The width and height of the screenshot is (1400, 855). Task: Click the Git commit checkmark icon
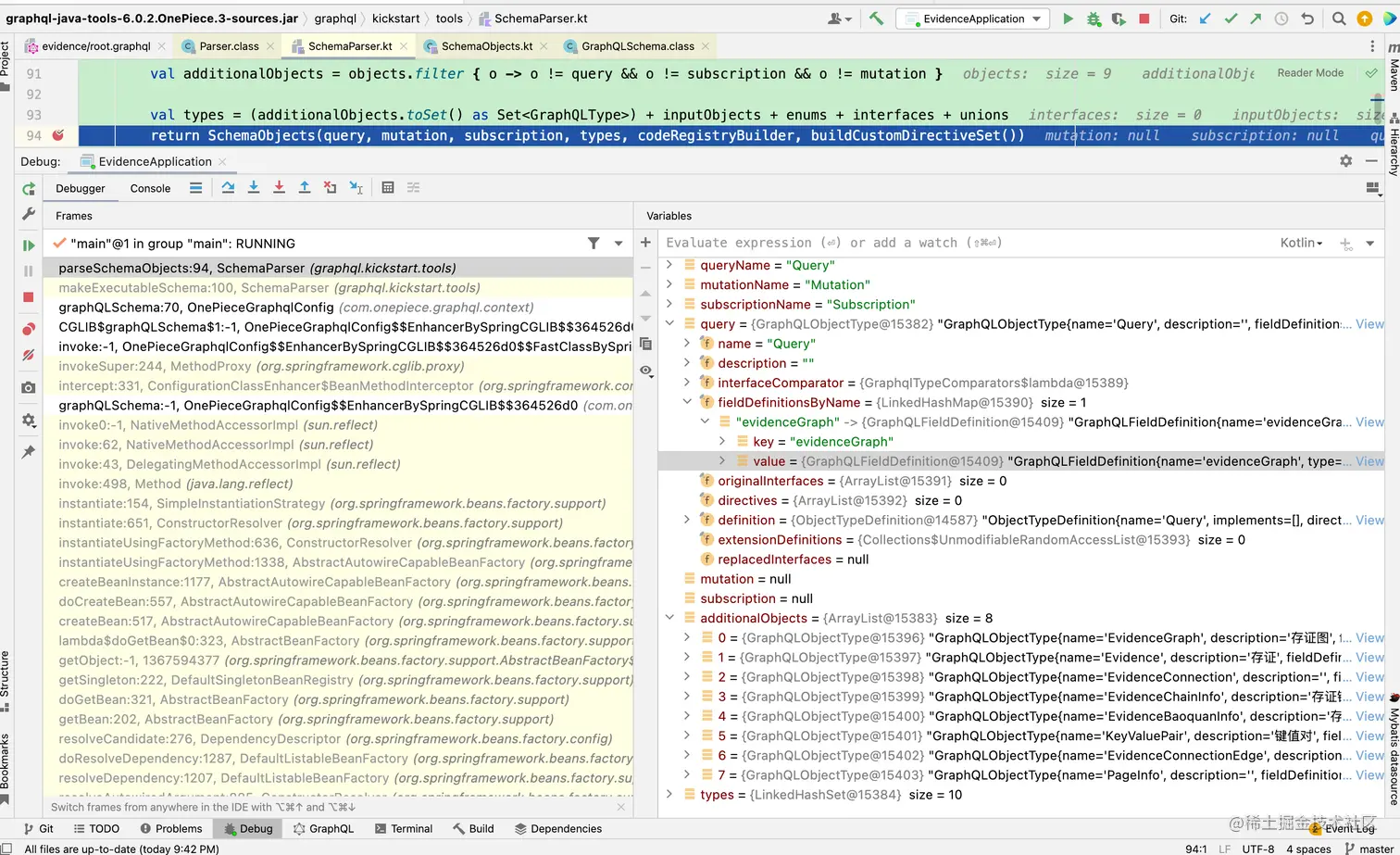[1231, 19]
